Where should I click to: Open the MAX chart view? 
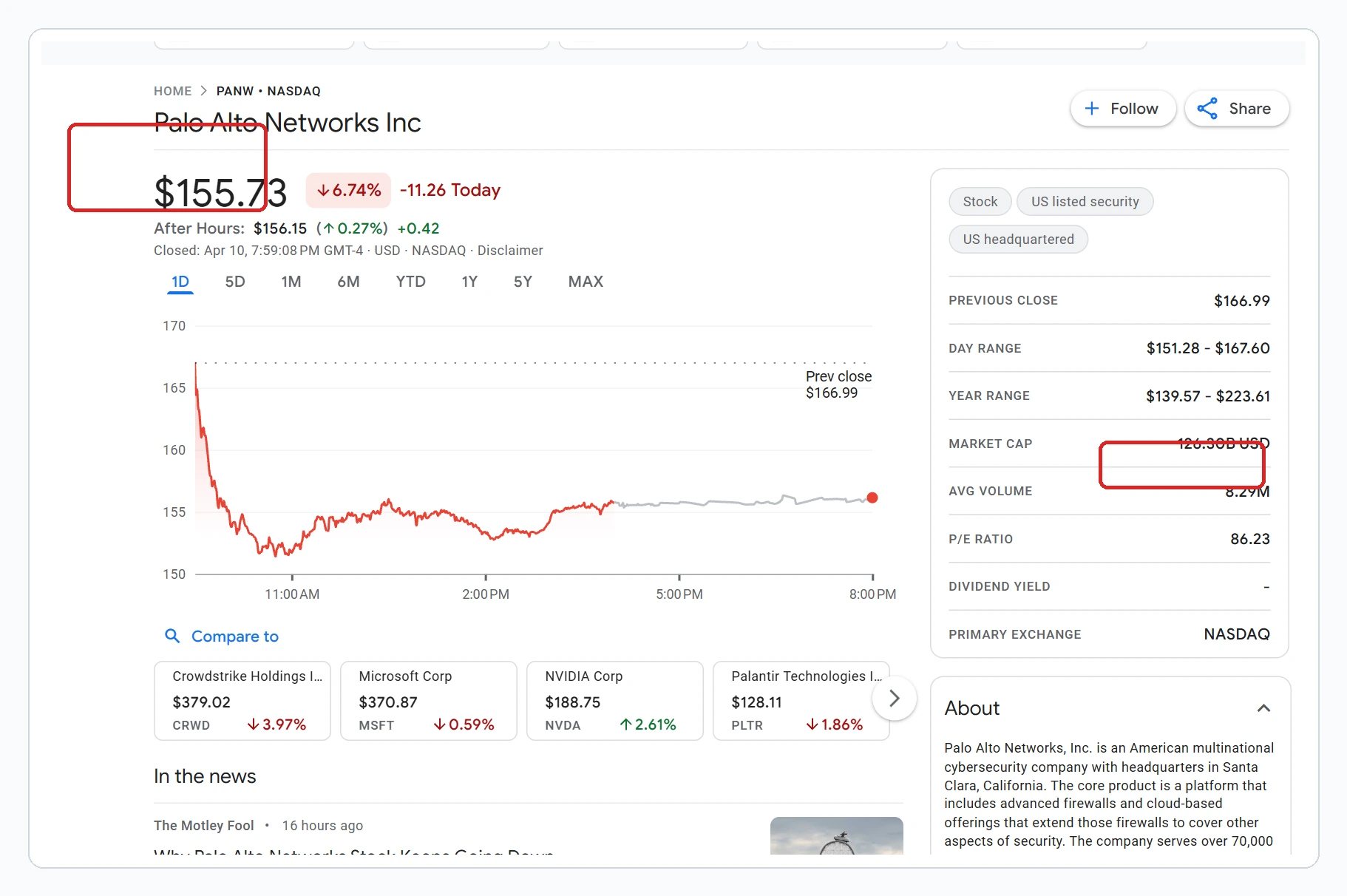585,282
